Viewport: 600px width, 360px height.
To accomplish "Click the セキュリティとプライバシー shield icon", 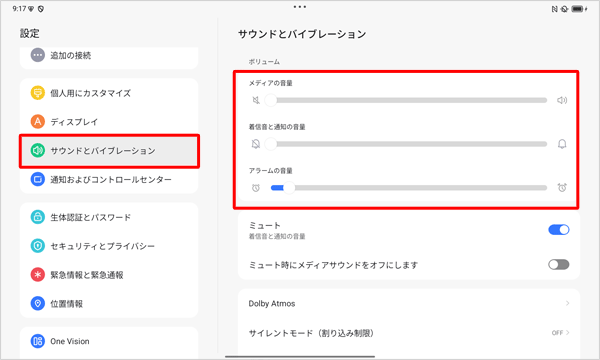I will click(38, 246).
